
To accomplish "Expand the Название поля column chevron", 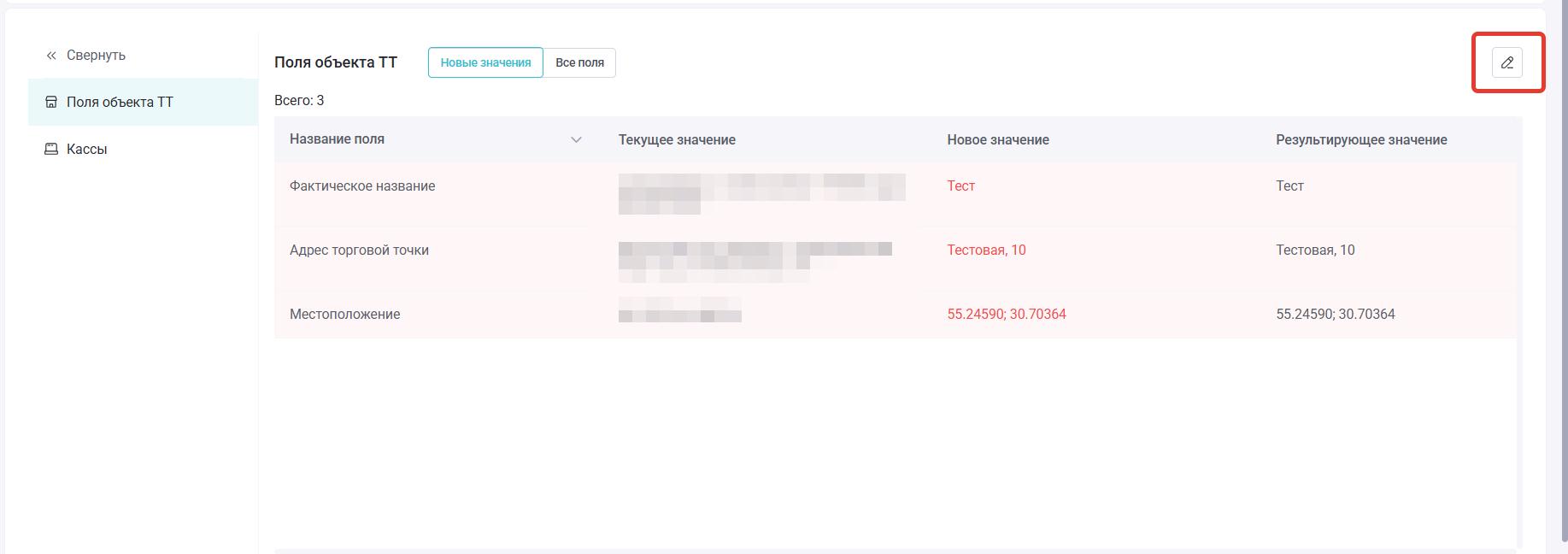I will [576, 139].
